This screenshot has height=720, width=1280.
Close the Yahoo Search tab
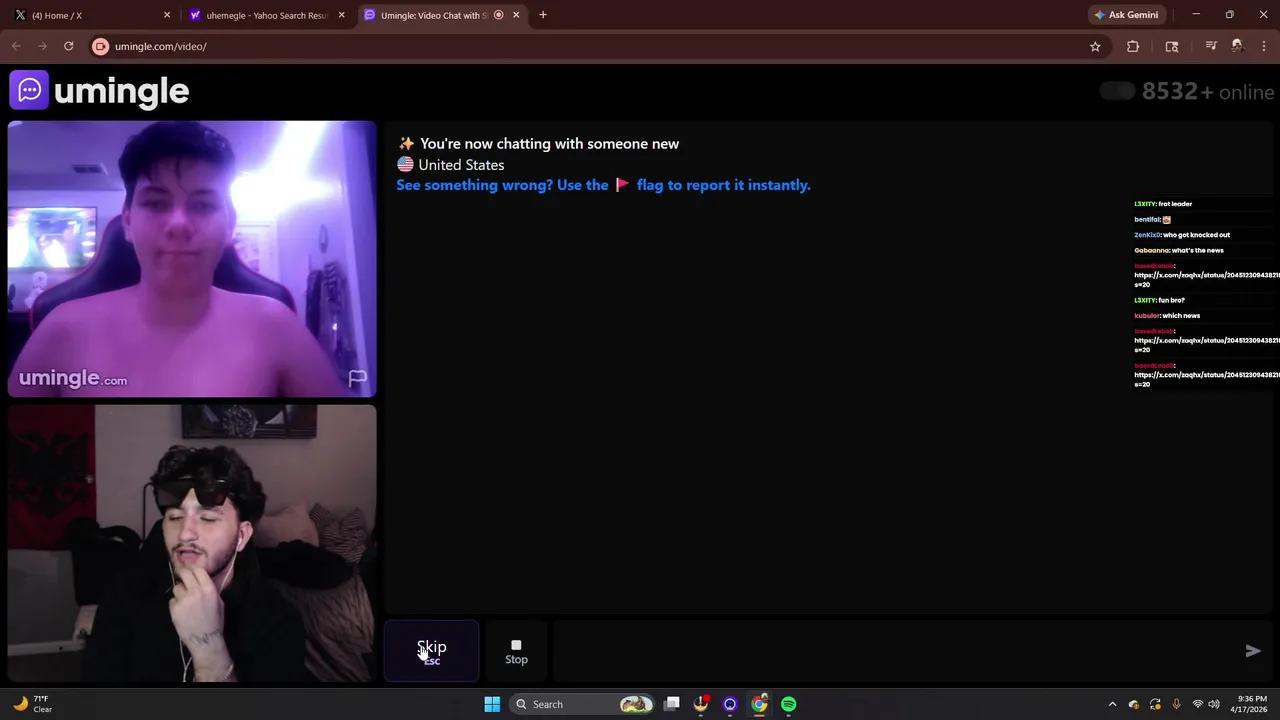(x=342, y=15)
